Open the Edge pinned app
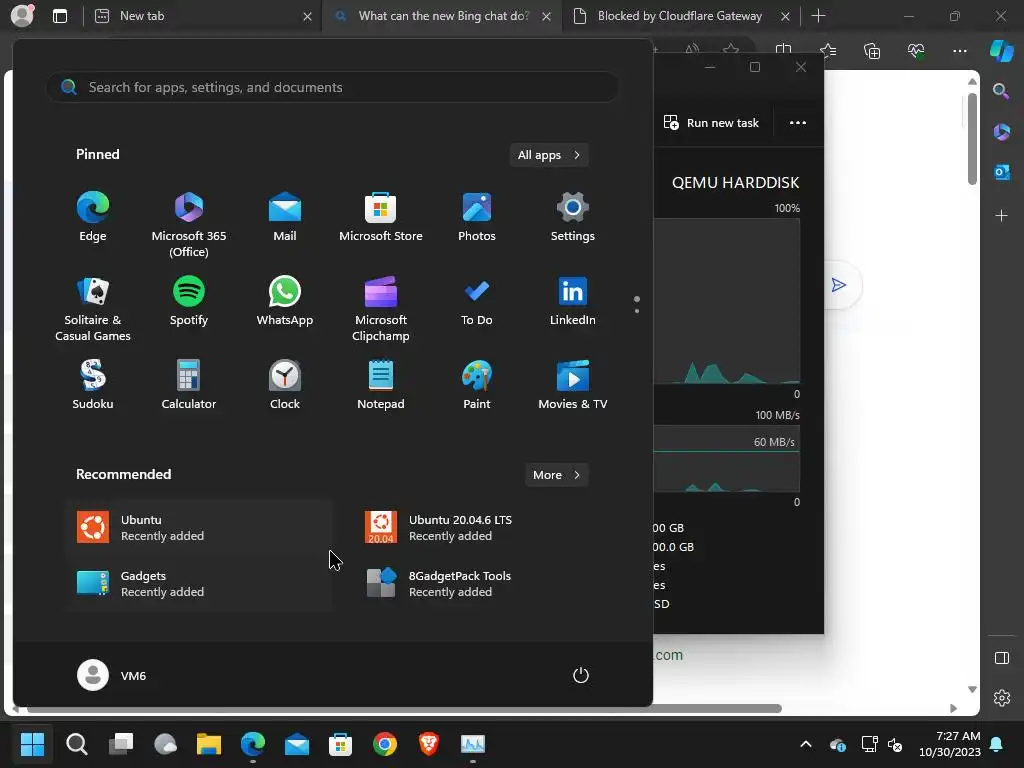1024x768 pixels. (x=93, y=217)
